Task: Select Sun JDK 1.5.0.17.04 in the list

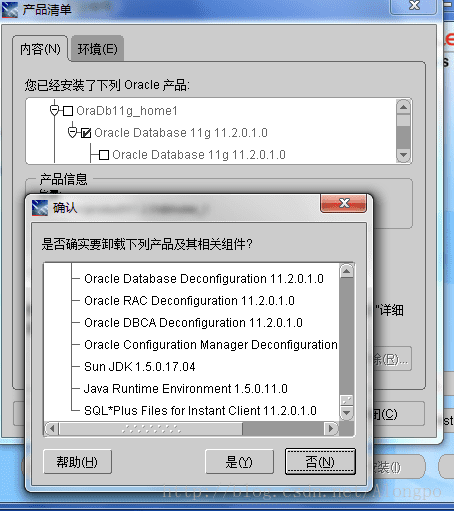Action: coord(140,367)
